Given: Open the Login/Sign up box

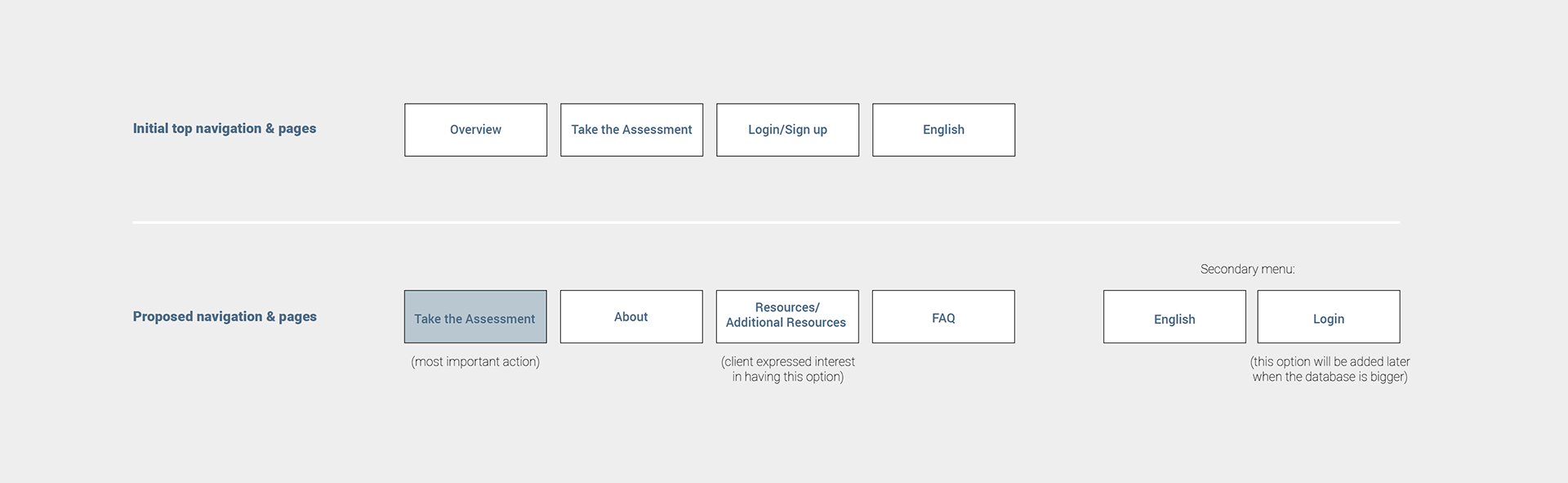Looking at the screenshot, I should coord(787,130).
